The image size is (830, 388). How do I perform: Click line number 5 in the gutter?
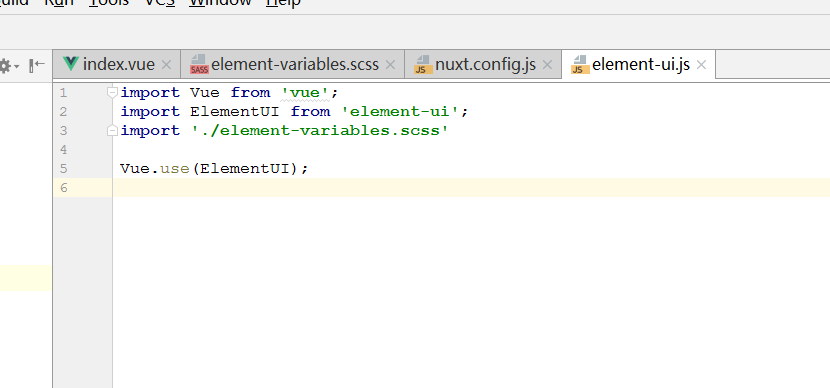[x=64, y=169]
